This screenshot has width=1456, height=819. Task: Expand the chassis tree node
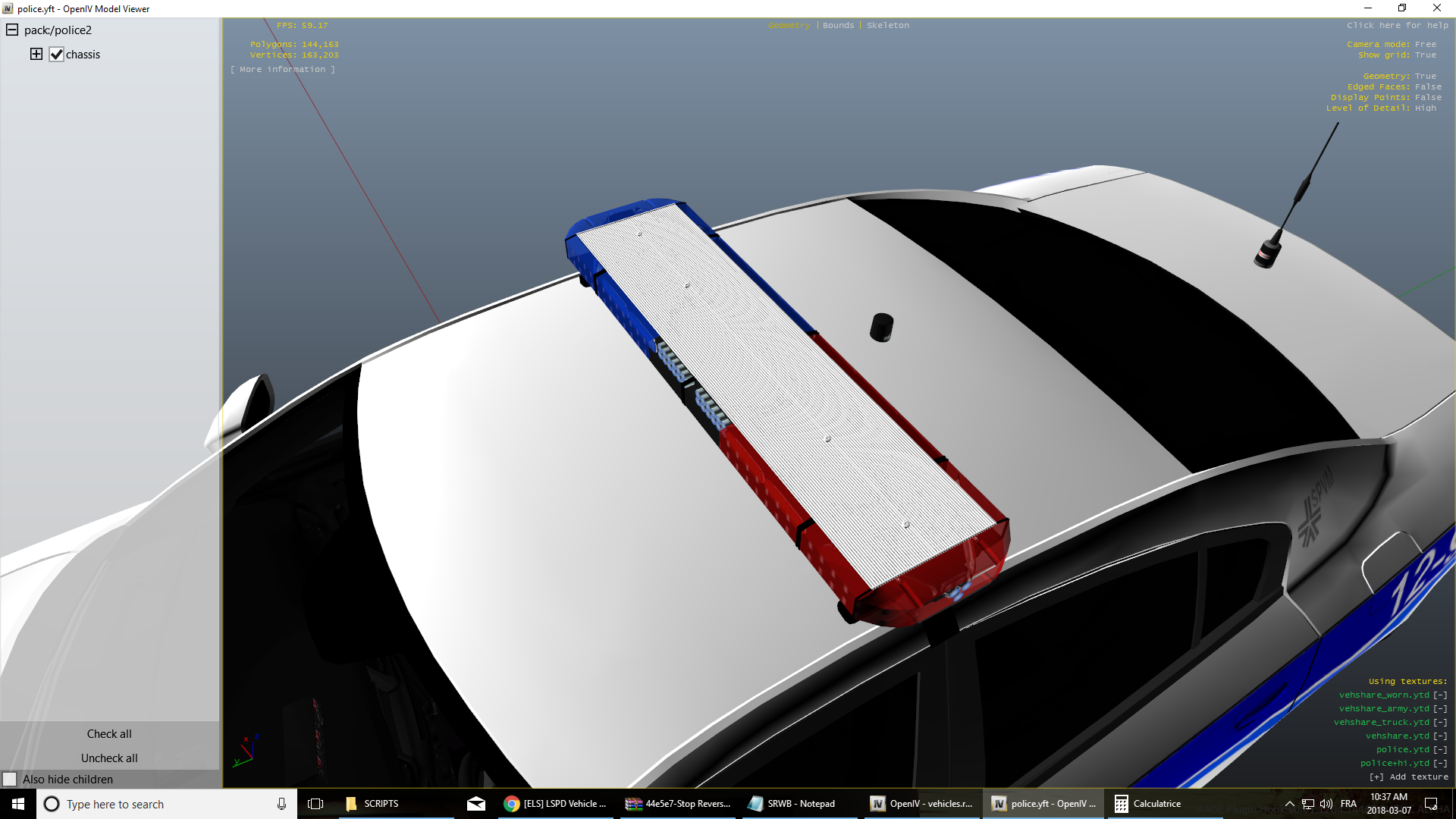(36, 54)
